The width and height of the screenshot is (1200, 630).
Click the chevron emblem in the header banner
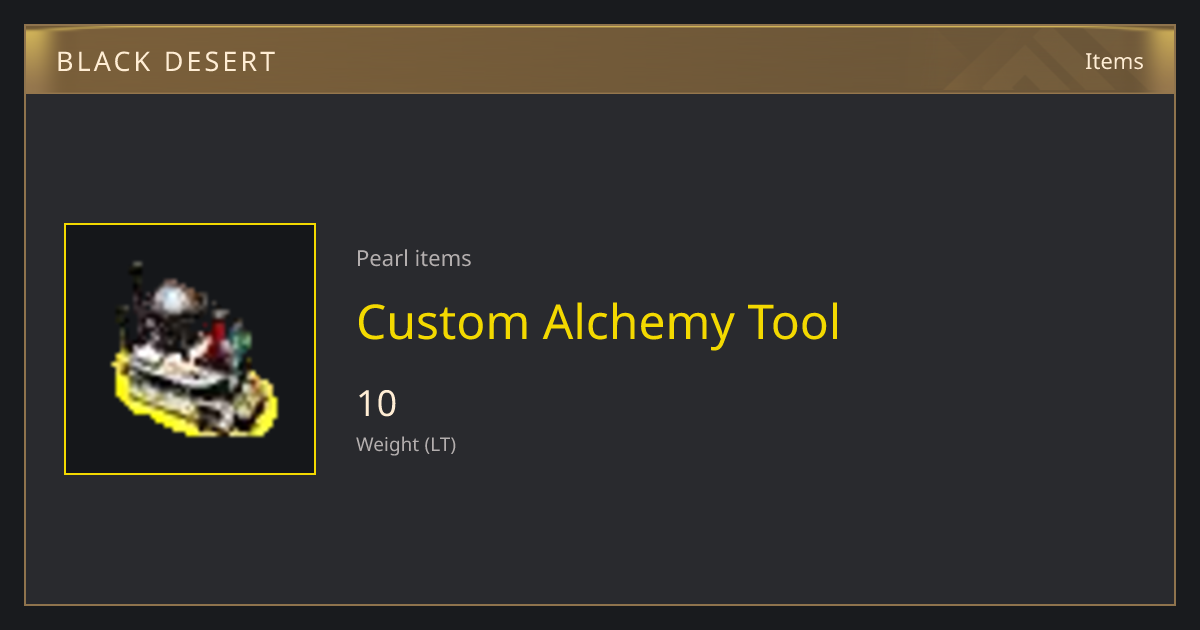[1040, 62]
